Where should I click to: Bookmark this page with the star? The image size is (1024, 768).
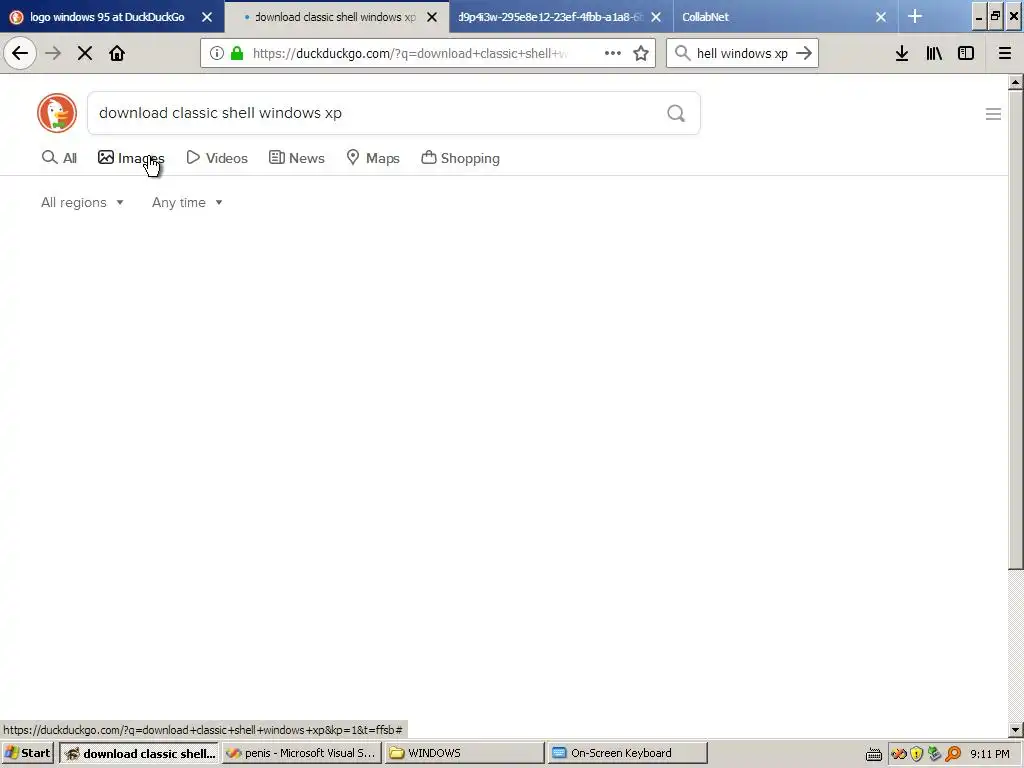coord(641,54)
